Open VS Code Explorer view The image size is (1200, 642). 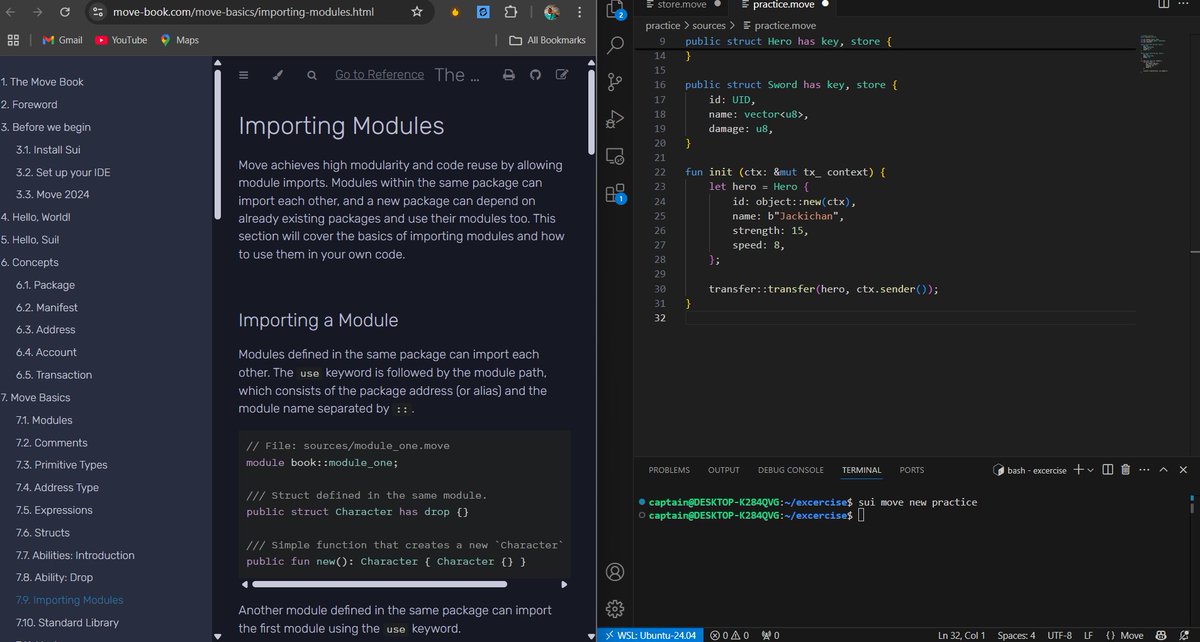coord(616,11)
